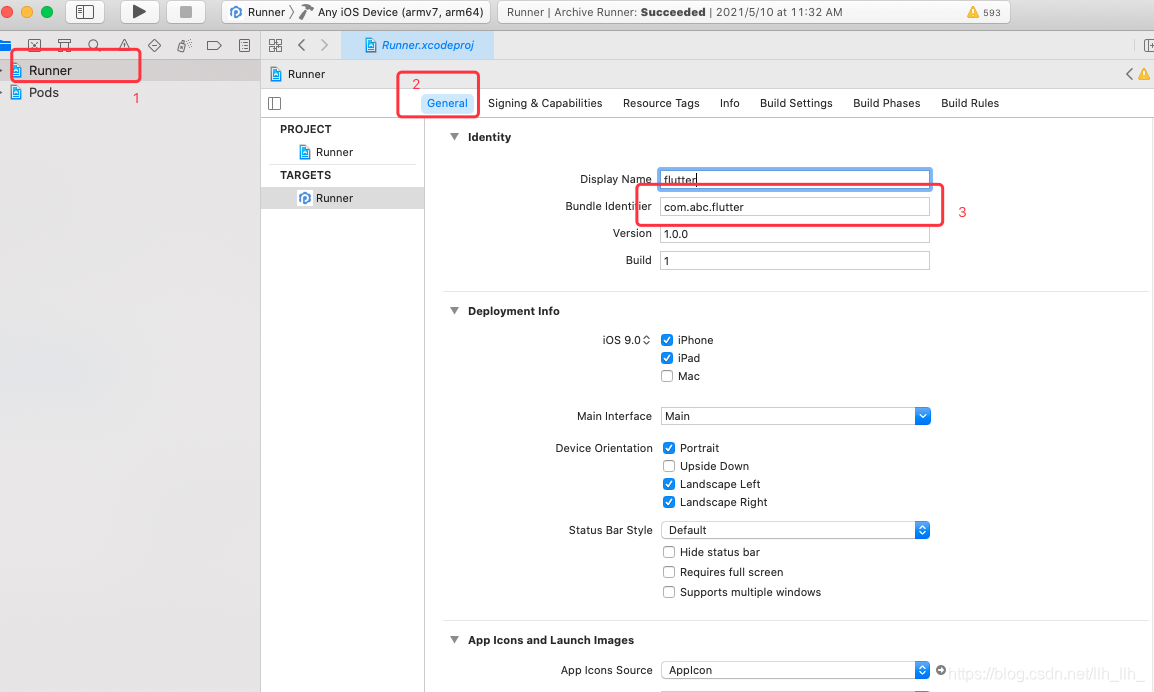Go forward in editor history

[325, 46]
